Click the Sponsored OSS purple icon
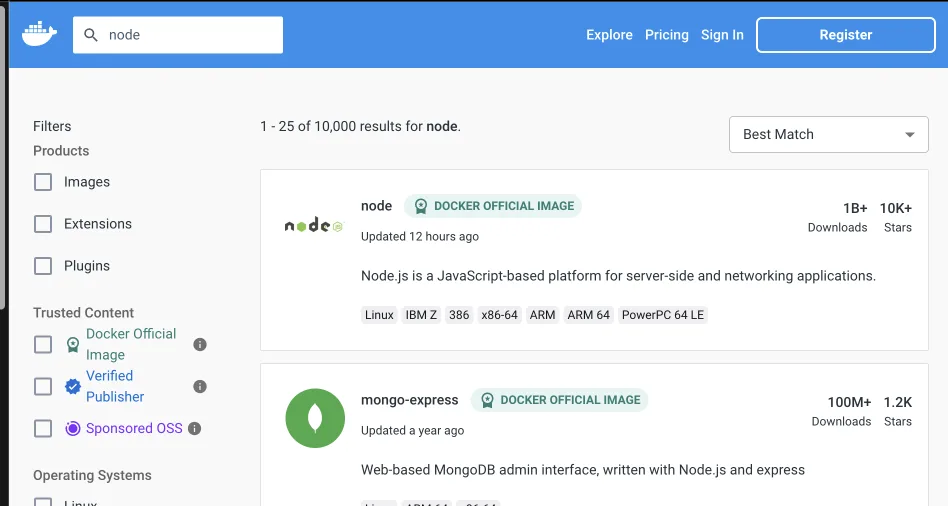The width and height of the screenshot is (948, 506). [x=73, y=429]
